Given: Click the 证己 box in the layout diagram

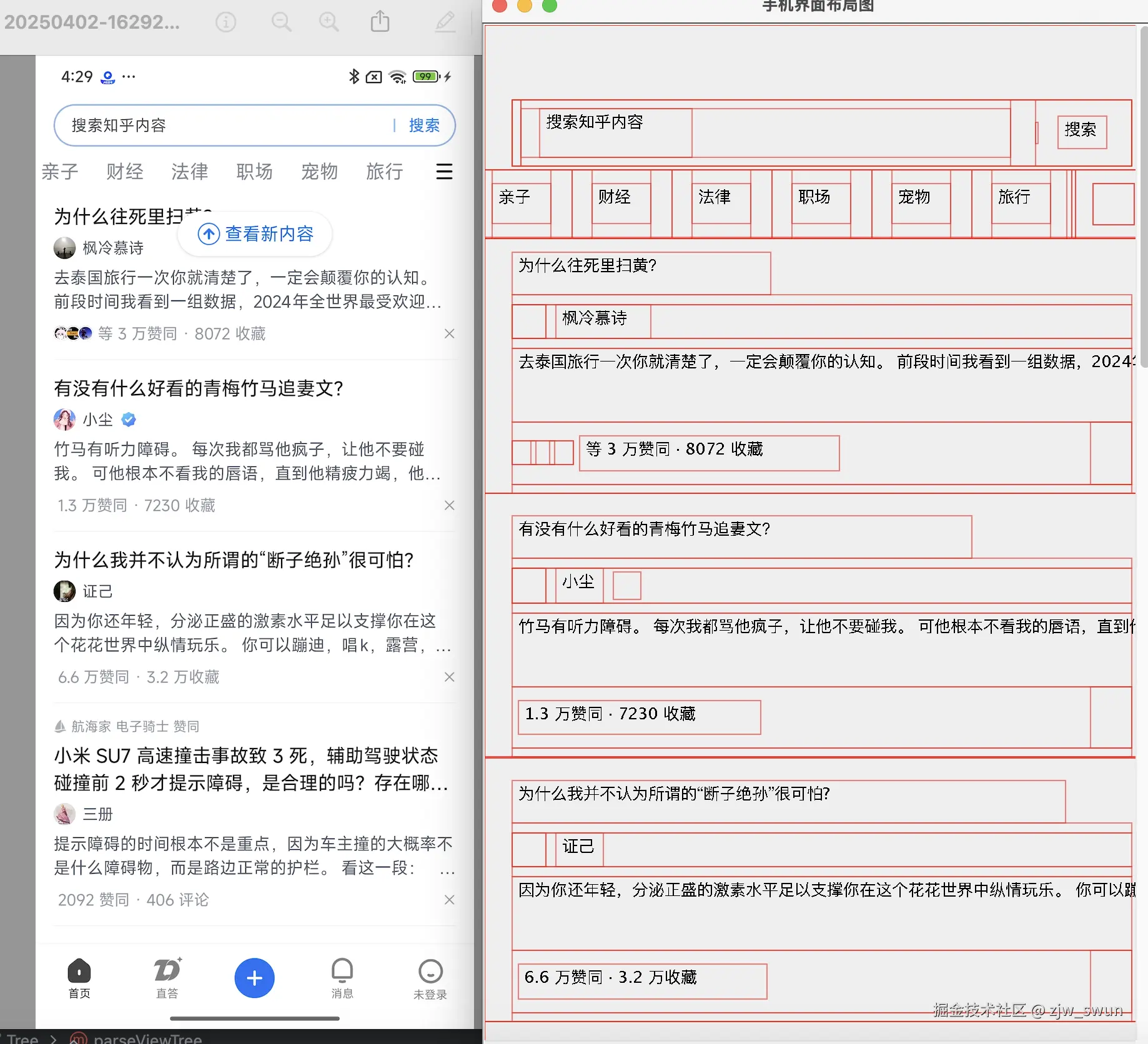Looking at the screenshot, I should [x=580, y=849].
